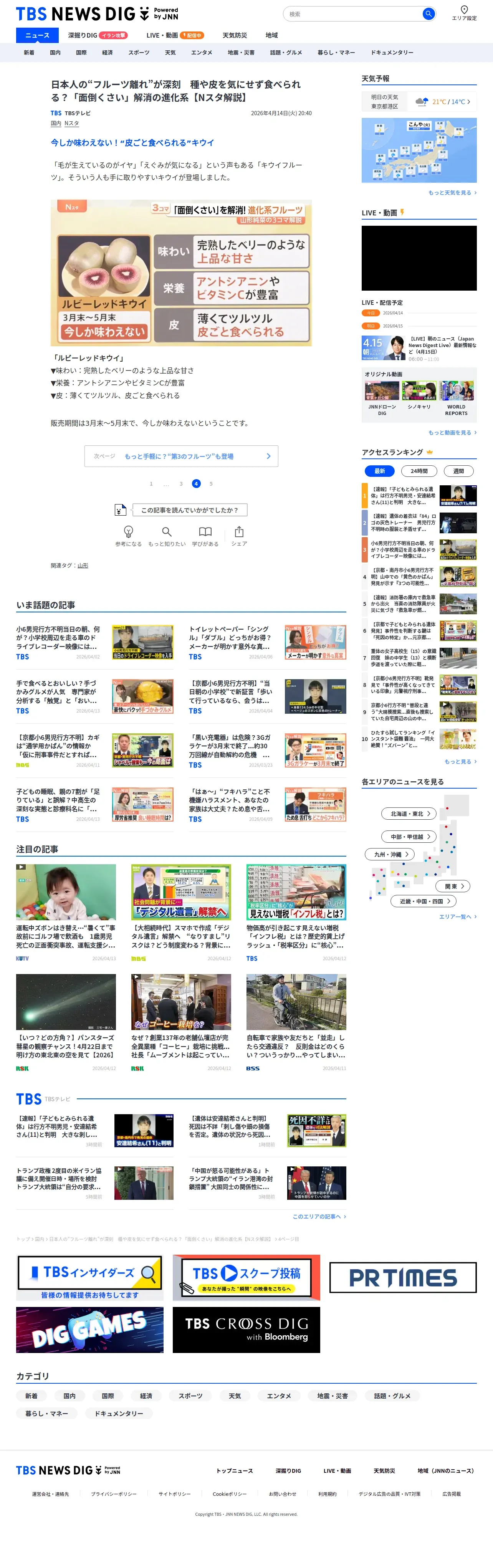This screenshot has height=1568, width=493.
Task: Click the blue search magnifier button
Action: 428,13
